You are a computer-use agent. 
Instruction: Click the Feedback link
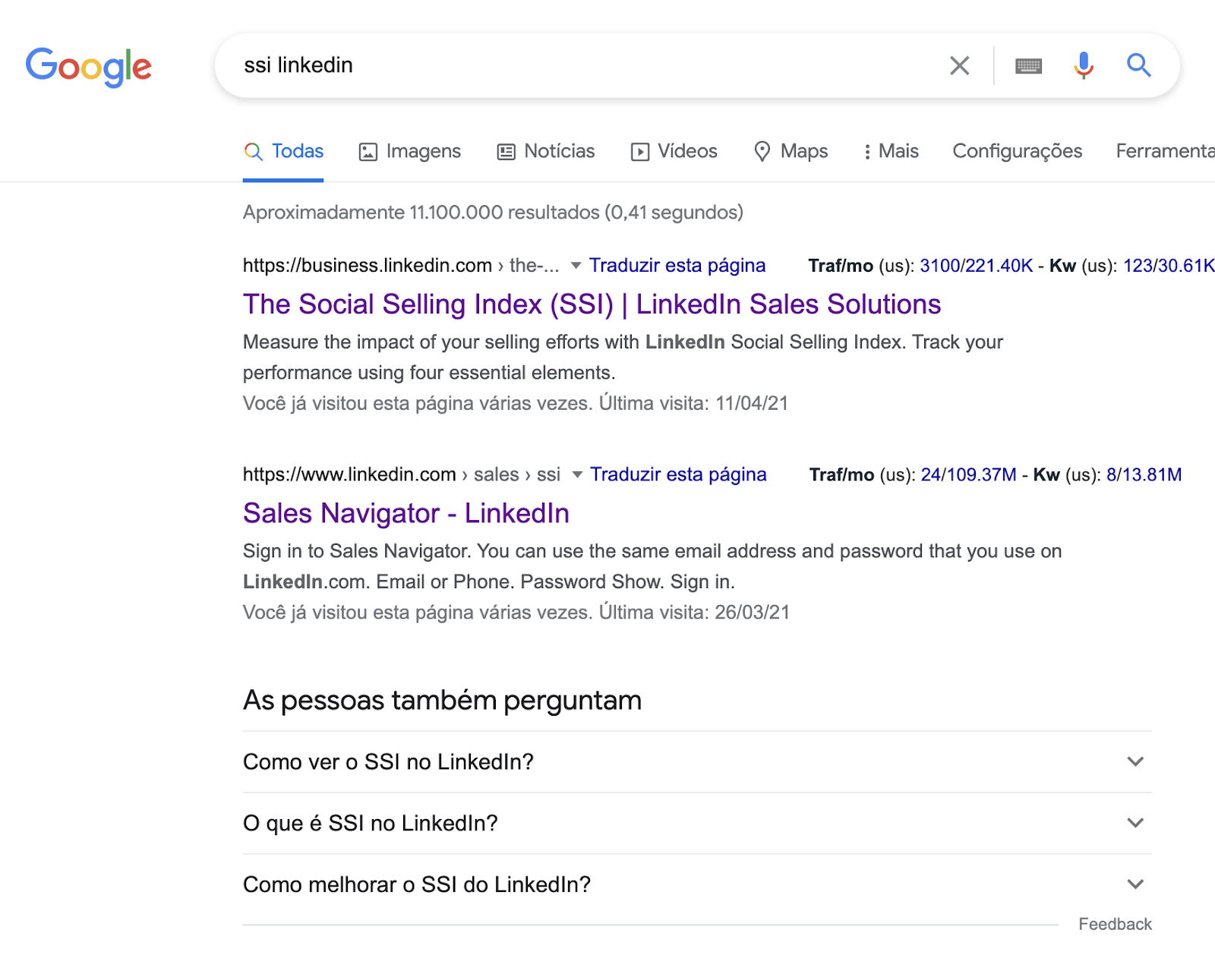coord(1115,924)
